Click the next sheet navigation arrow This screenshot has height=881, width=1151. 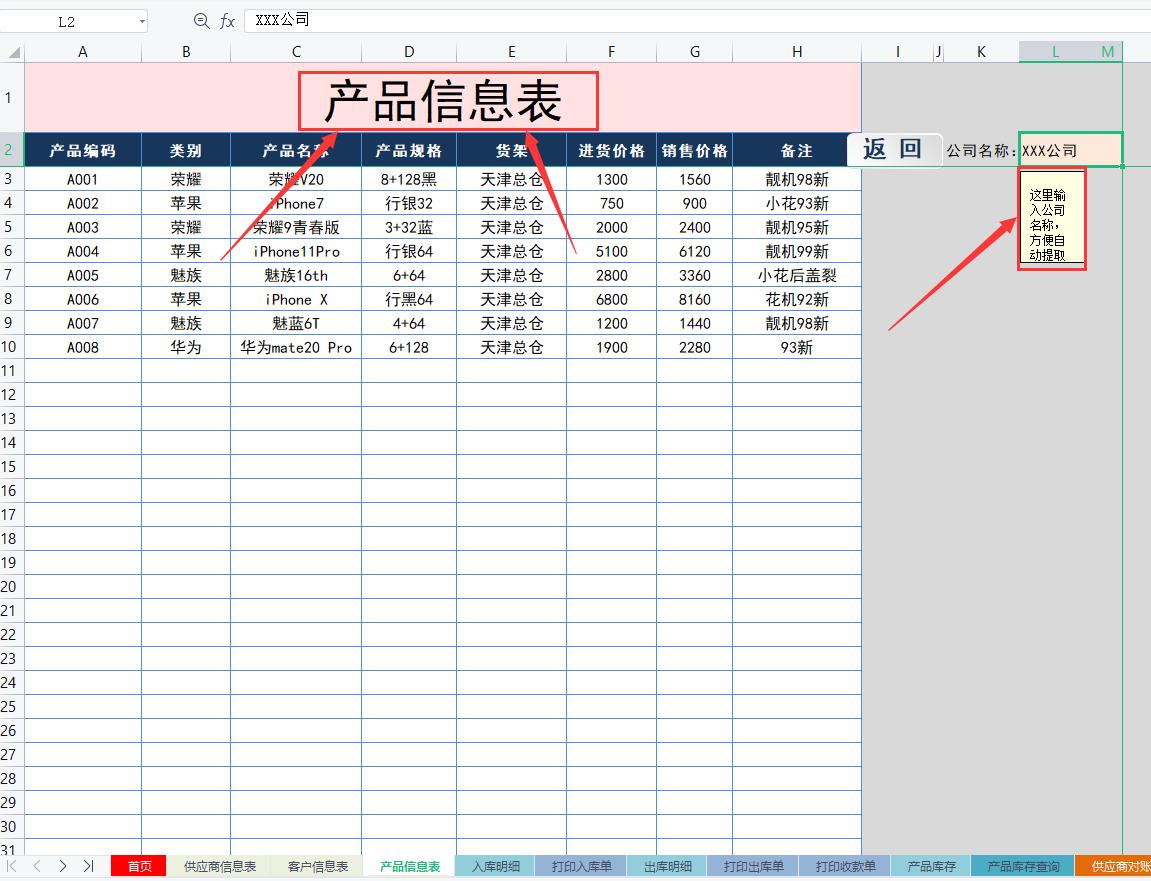pyautogui.click(x=62, y=866)
